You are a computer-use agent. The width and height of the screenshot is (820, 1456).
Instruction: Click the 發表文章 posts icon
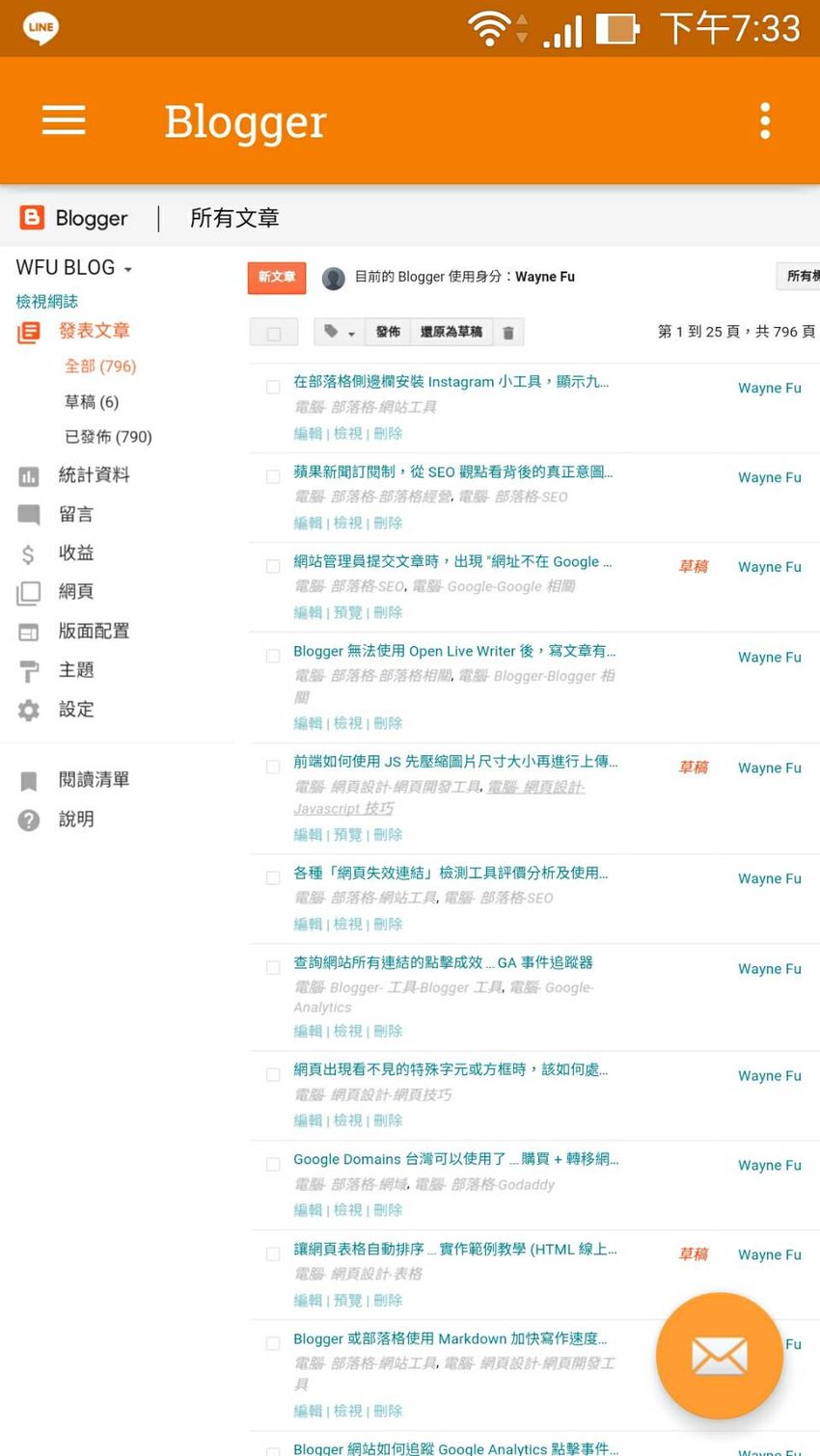29,333
